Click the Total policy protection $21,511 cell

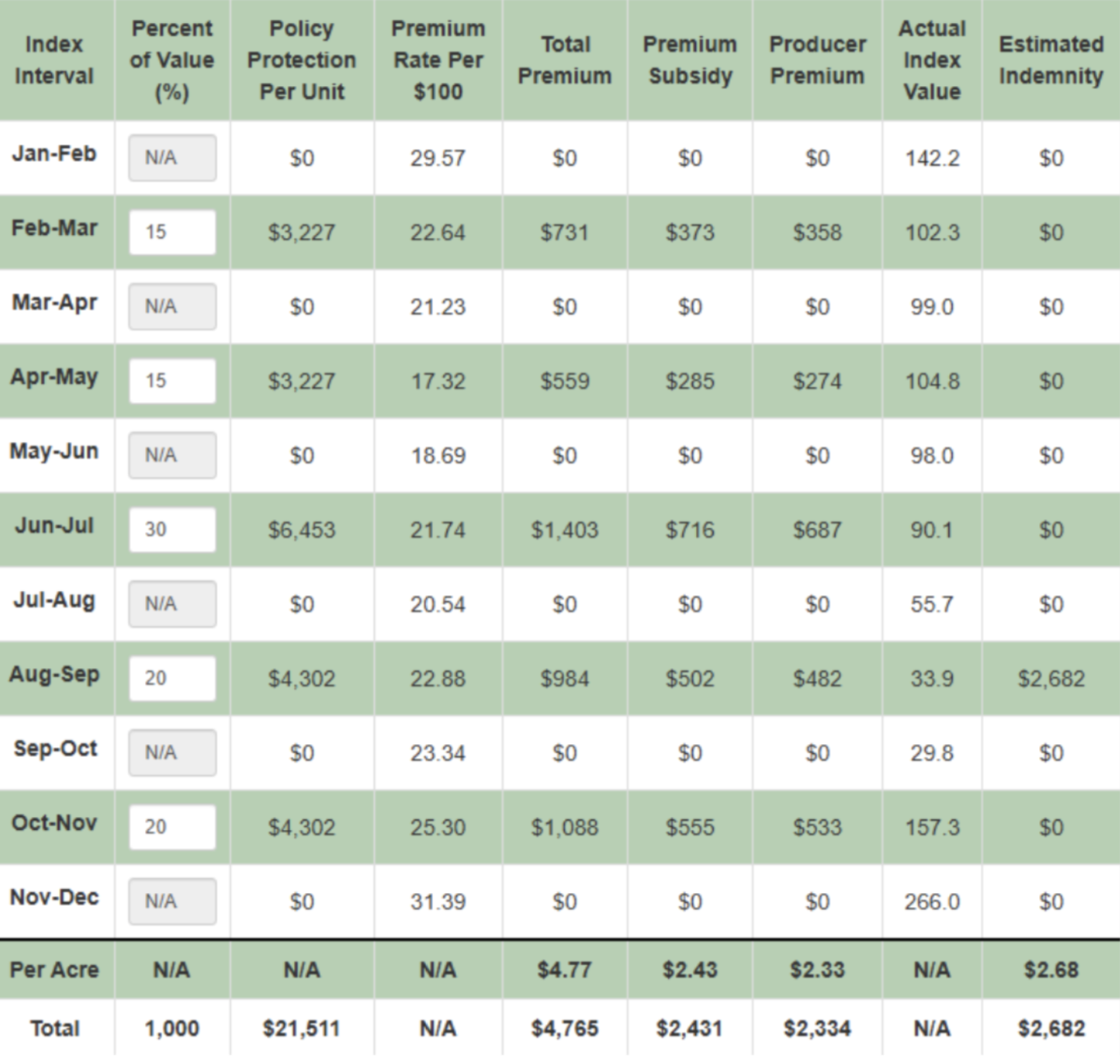pos(301,1029)
